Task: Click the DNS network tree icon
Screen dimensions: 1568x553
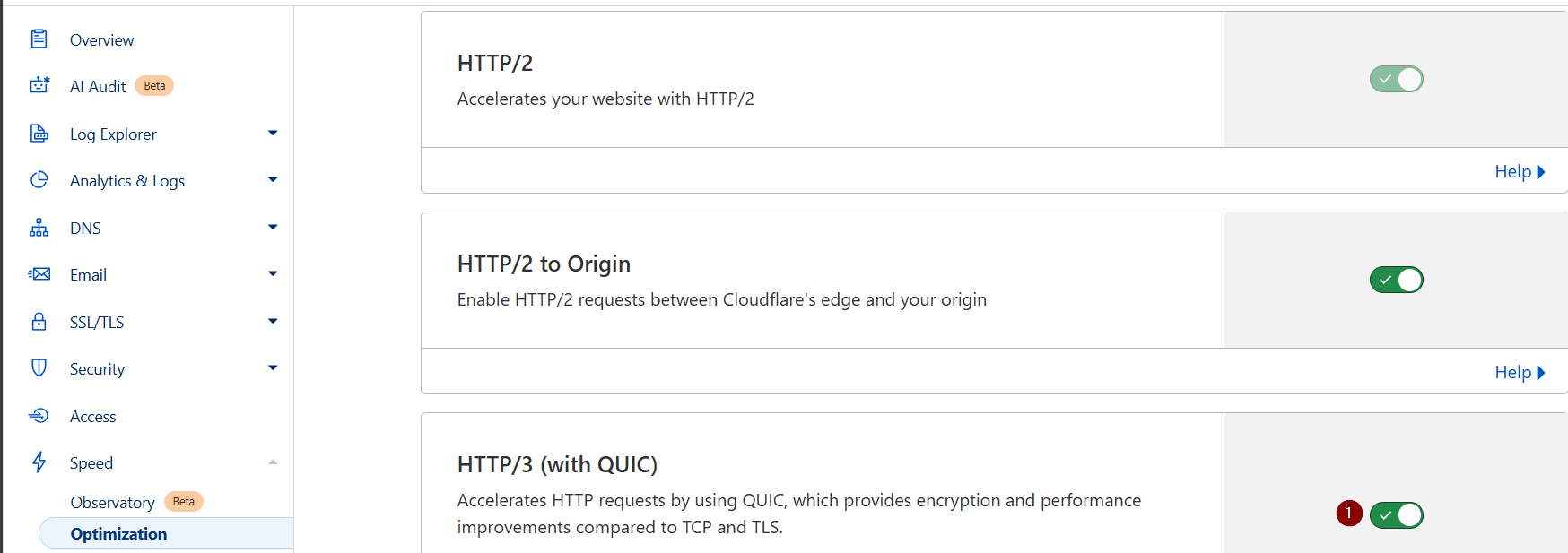Action: click(x=39, y=228)
